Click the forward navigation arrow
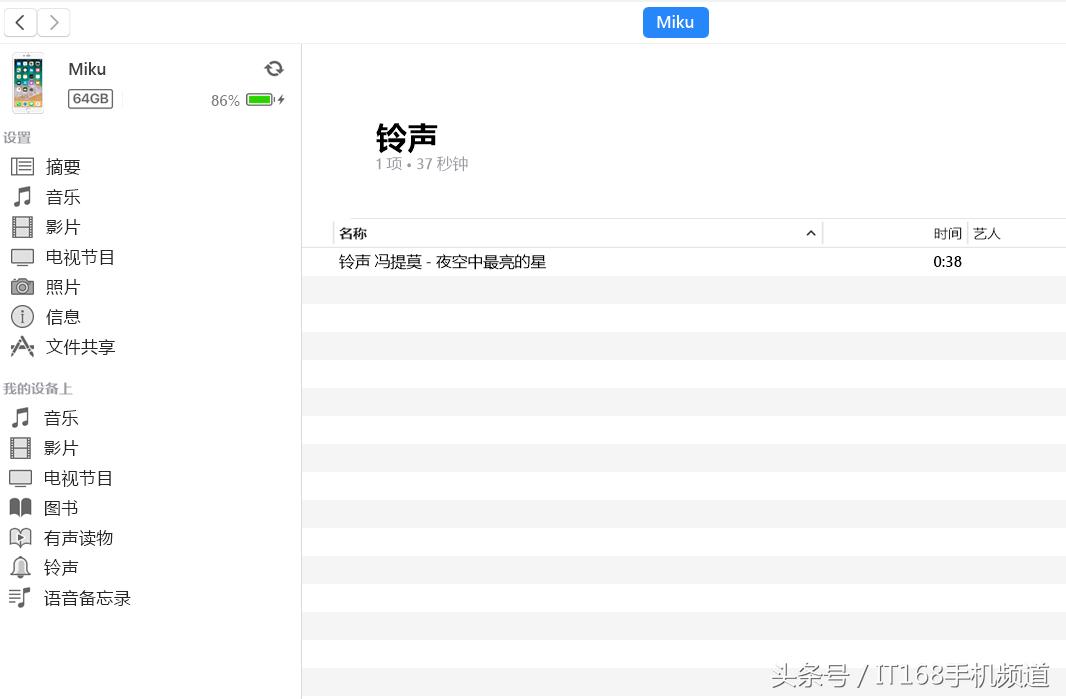Screen dimensions: 1066x699 [x=53, y=22]
